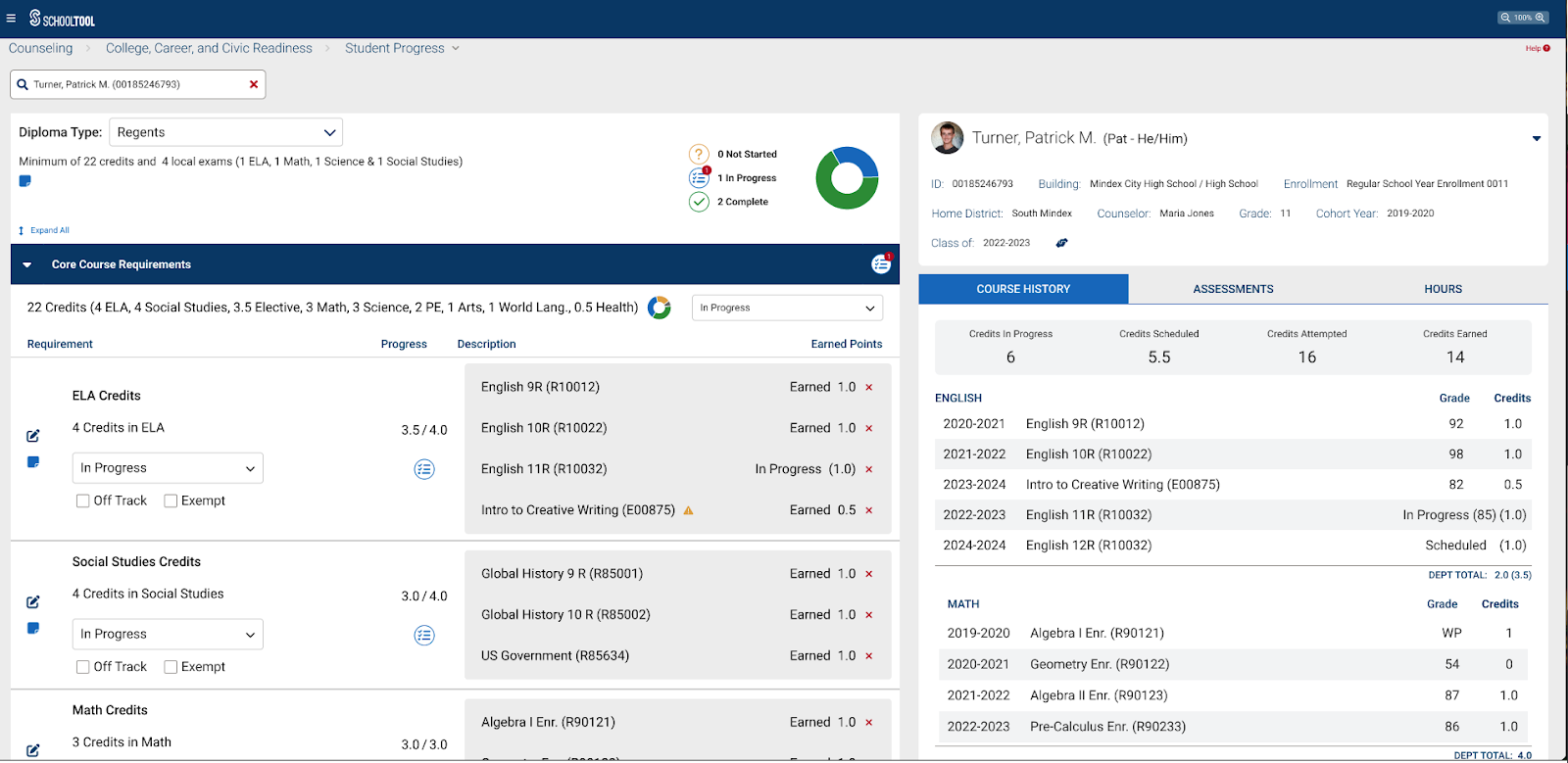Check Off Track for ELA Credits

(x=83, y=501)
